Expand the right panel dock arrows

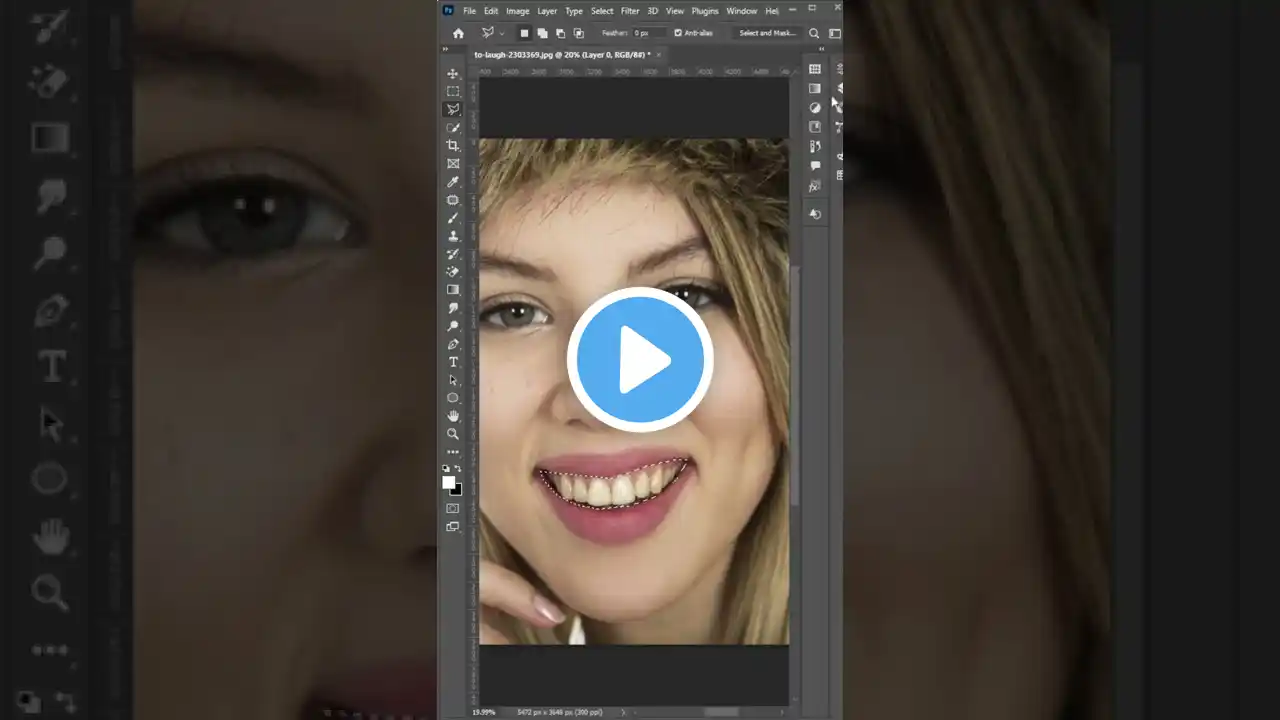tap(822, 48)
